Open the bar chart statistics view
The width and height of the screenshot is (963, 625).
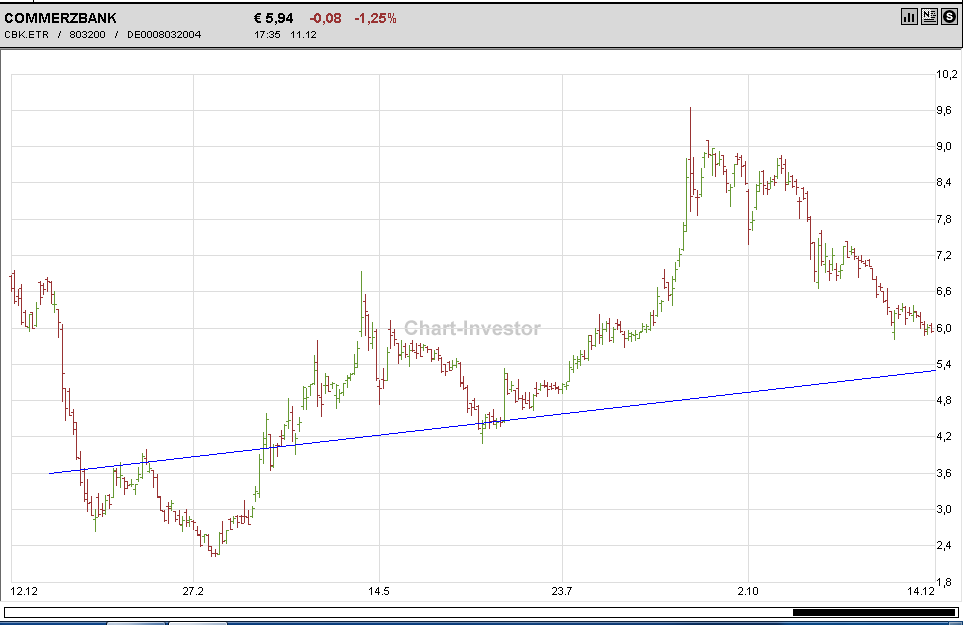click(907, 17)
